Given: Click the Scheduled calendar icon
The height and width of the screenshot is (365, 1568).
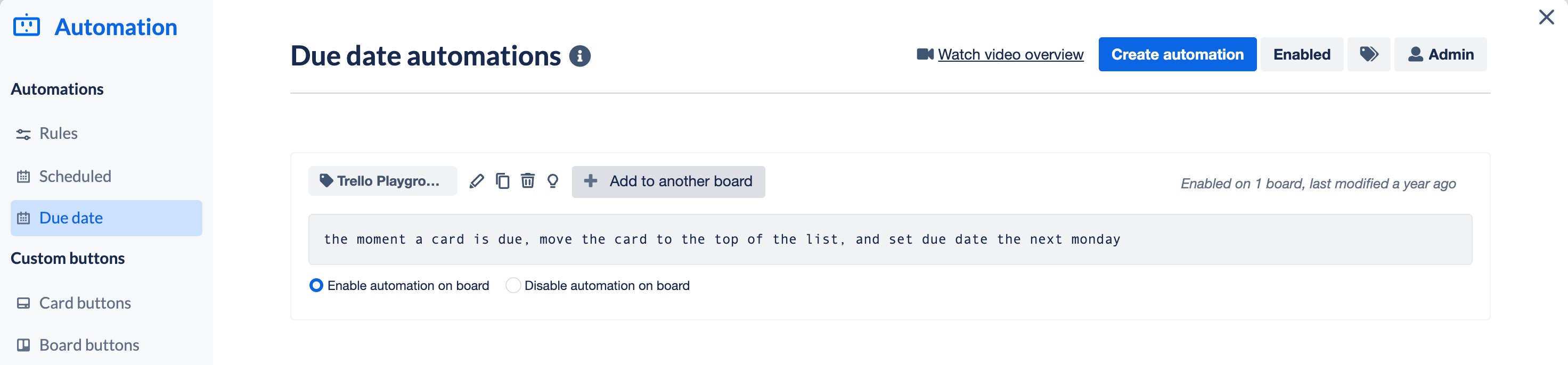Looking at the screenshot, I should click(23, 177).
